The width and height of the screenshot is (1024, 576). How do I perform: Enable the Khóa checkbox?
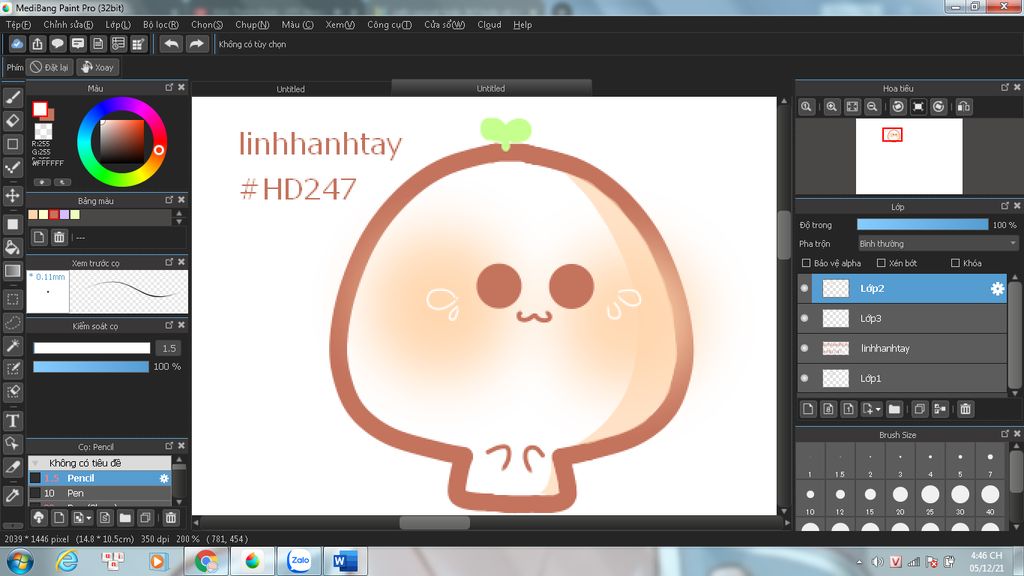[955, 263]
